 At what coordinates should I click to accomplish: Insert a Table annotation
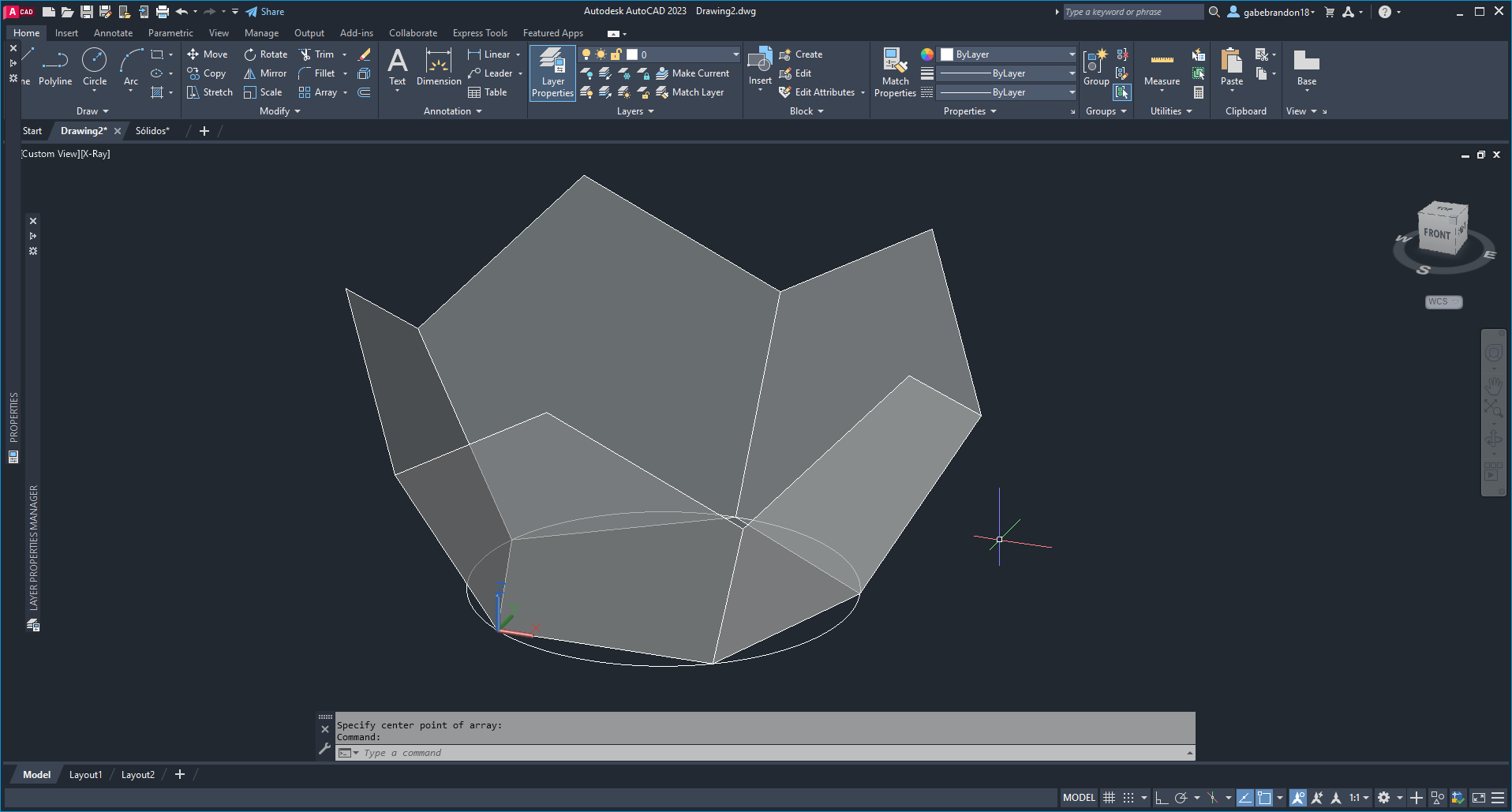(488, 92)
